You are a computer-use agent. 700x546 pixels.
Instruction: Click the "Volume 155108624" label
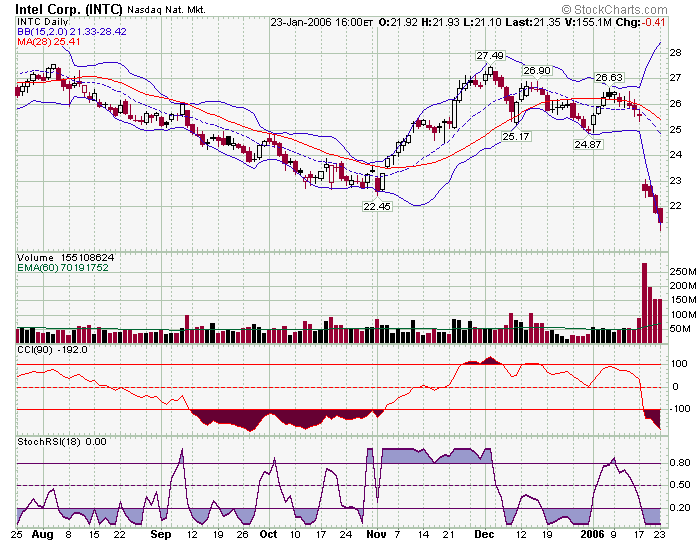coord(65,258)
